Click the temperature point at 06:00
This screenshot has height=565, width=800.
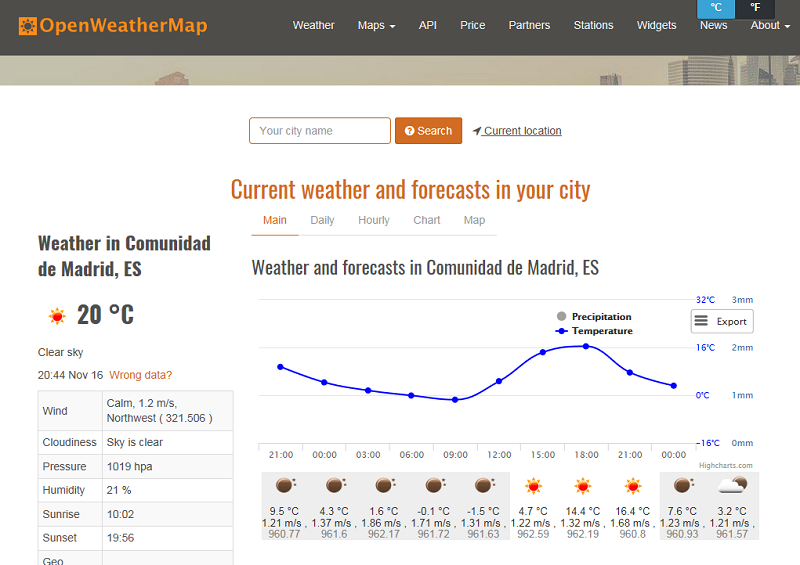(x=411, y=396)
